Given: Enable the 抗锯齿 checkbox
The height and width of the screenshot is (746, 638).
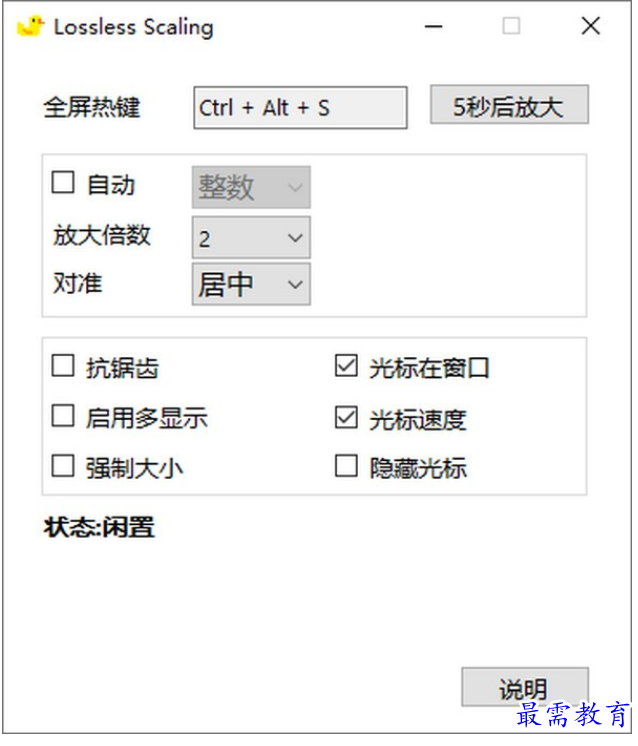Looking at the screenshot, I should click(64, 367).
